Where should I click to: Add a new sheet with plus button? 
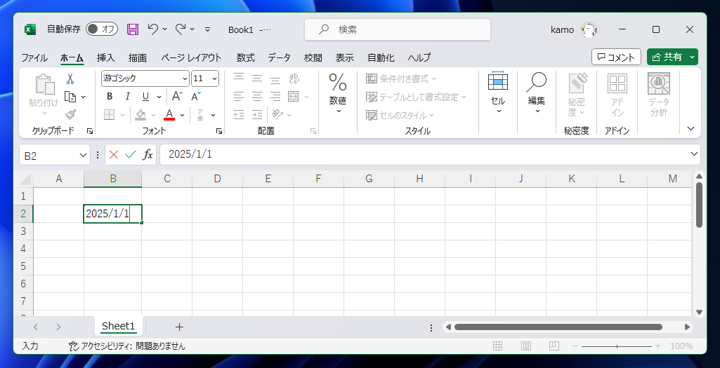coord(180,327)
